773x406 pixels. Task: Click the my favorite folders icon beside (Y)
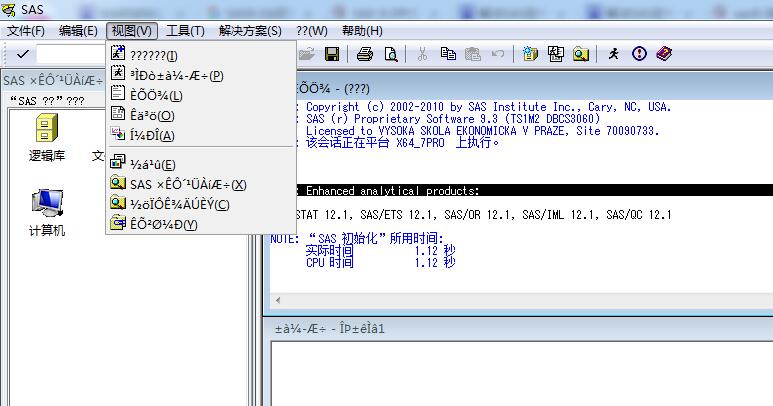coord(118,223)
